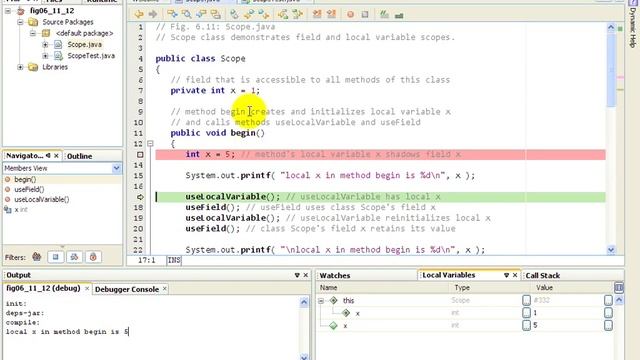This screenshot has width=640, height=360.
Task: Click the Toggle Bookmark icon in the editor toolbar
Action: pos(234,15)
